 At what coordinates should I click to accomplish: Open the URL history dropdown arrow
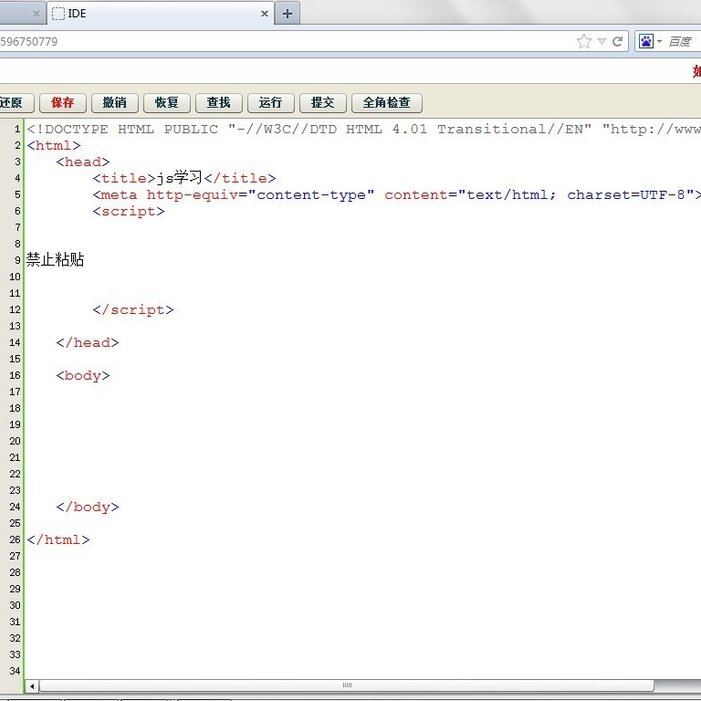602,42
